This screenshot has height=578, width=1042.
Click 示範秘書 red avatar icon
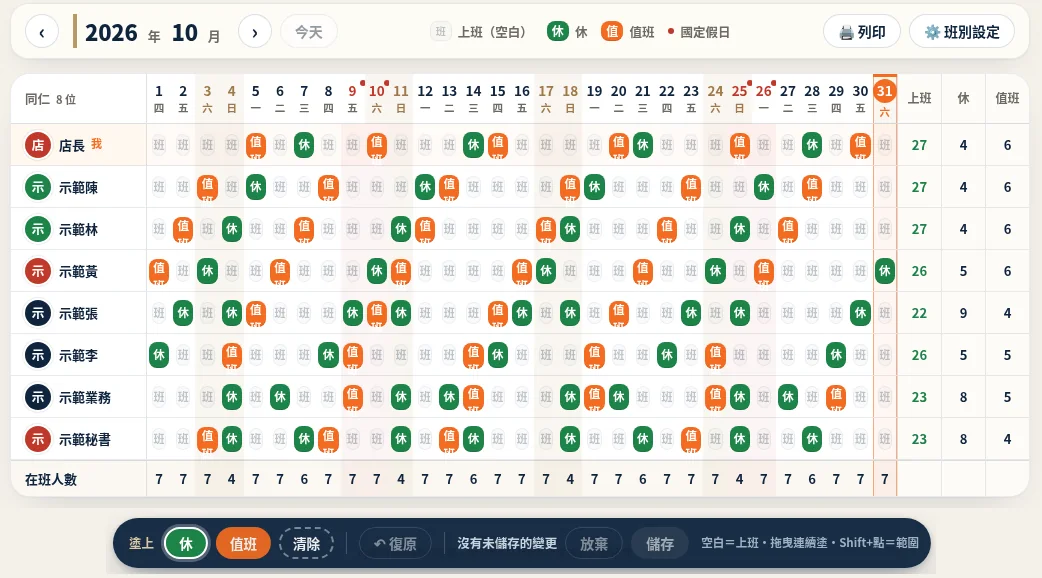click(38, 438)
